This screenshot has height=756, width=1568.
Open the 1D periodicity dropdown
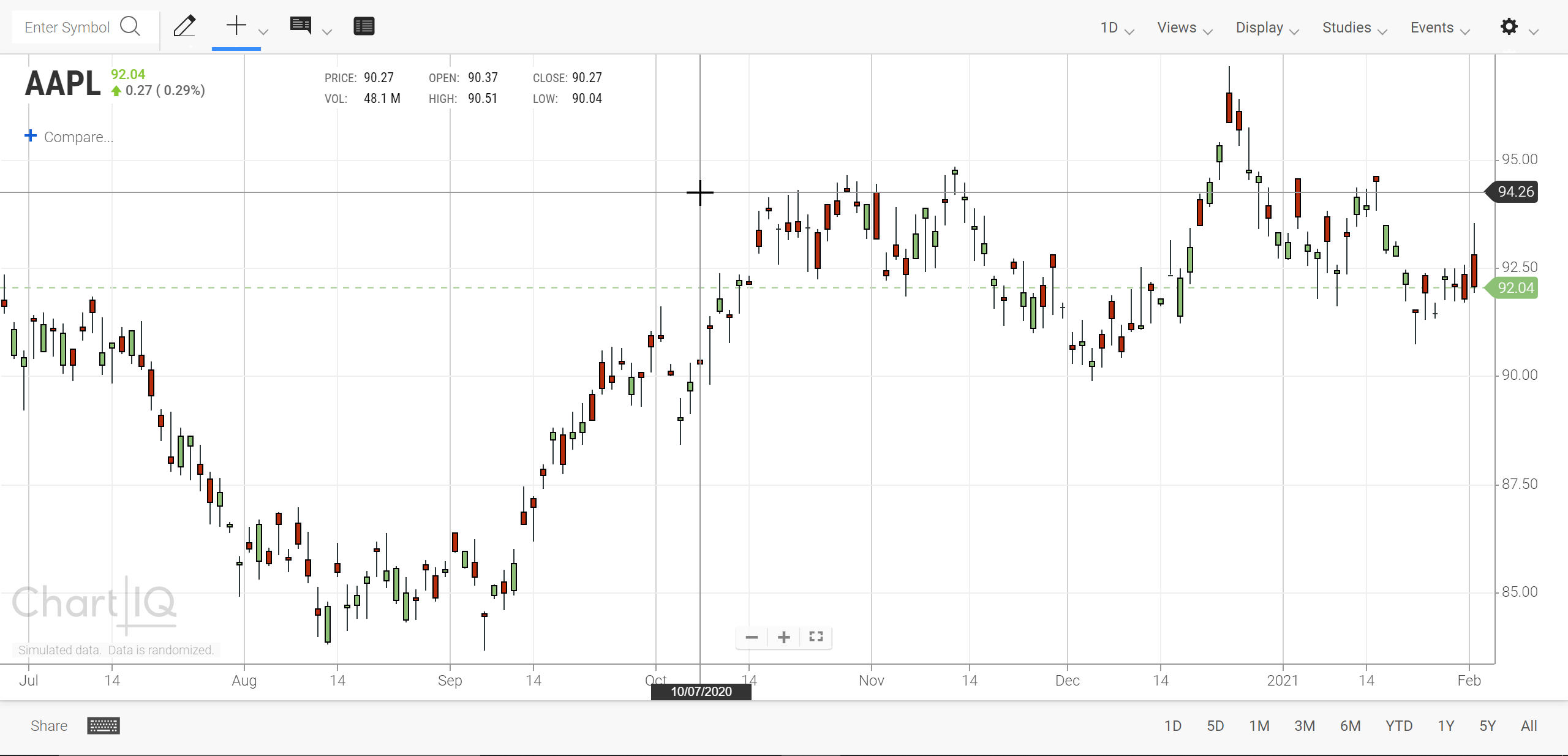pos(1117,28)
